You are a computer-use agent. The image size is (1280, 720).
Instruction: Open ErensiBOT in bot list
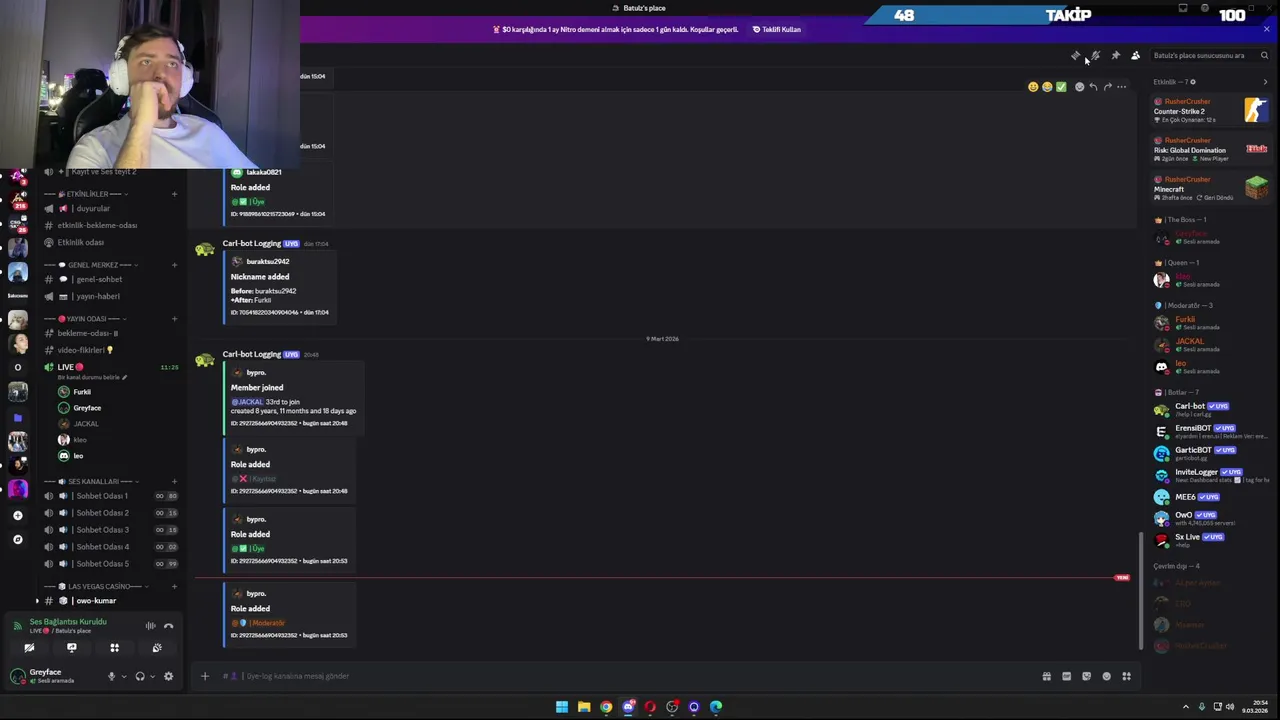pyautogui.click(x=1211, y=431)
